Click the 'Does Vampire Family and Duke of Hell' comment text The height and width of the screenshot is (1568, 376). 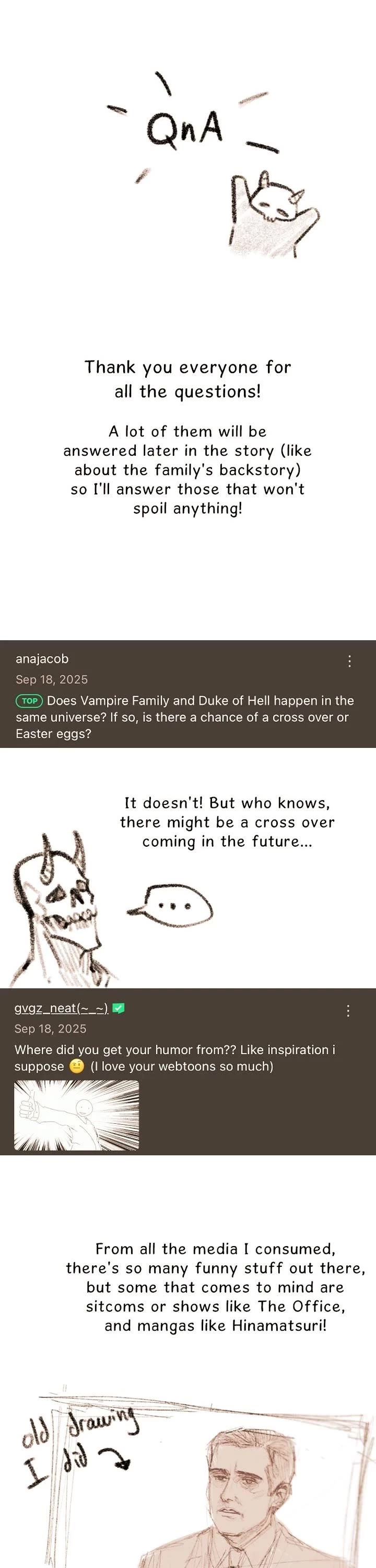click(185, 717)
